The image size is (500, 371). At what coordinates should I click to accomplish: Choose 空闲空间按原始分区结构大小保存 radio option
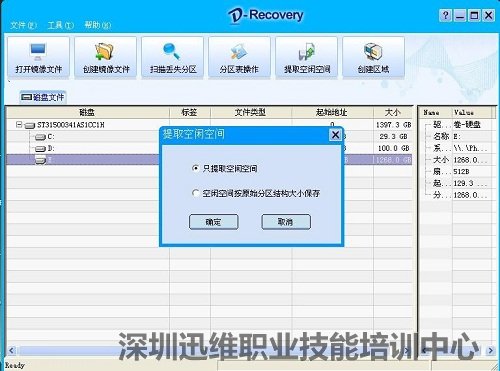[195, 193]
